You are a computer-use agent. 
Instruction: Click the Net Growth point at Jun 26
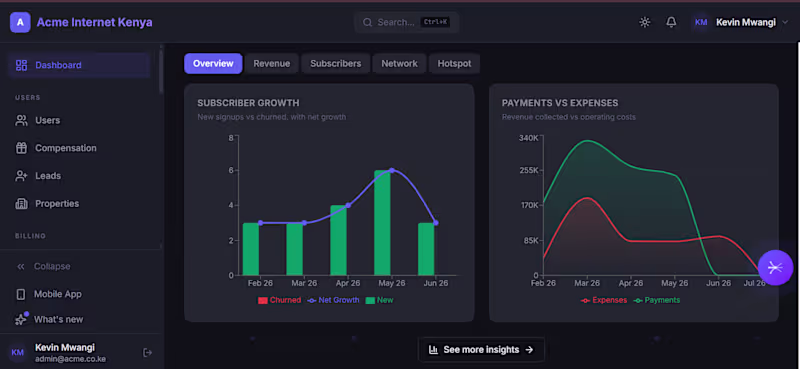pos(436,223)
